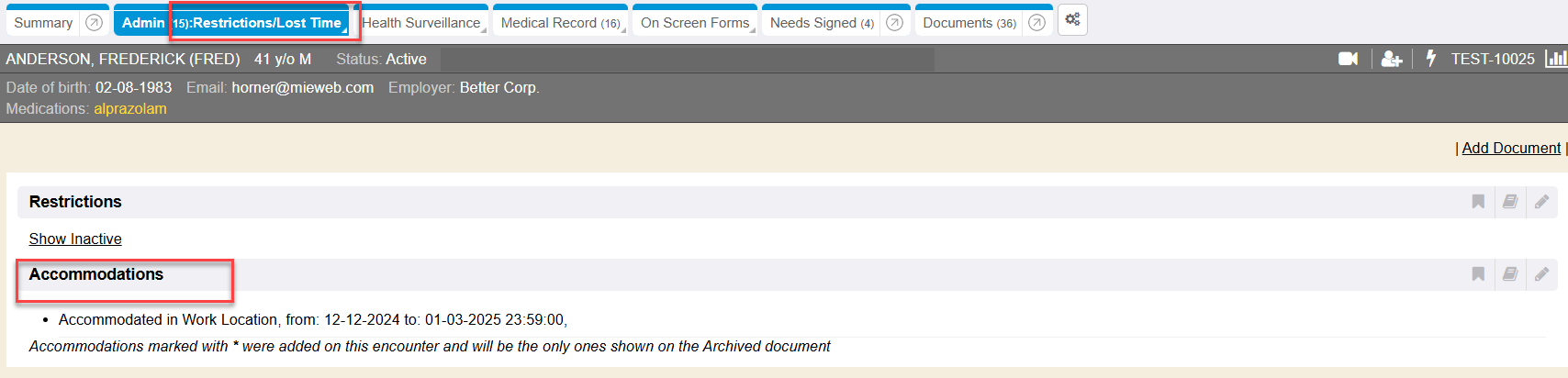
Task: Click the lightning bolt quick action icon
Action: [x=1430, y=59]
